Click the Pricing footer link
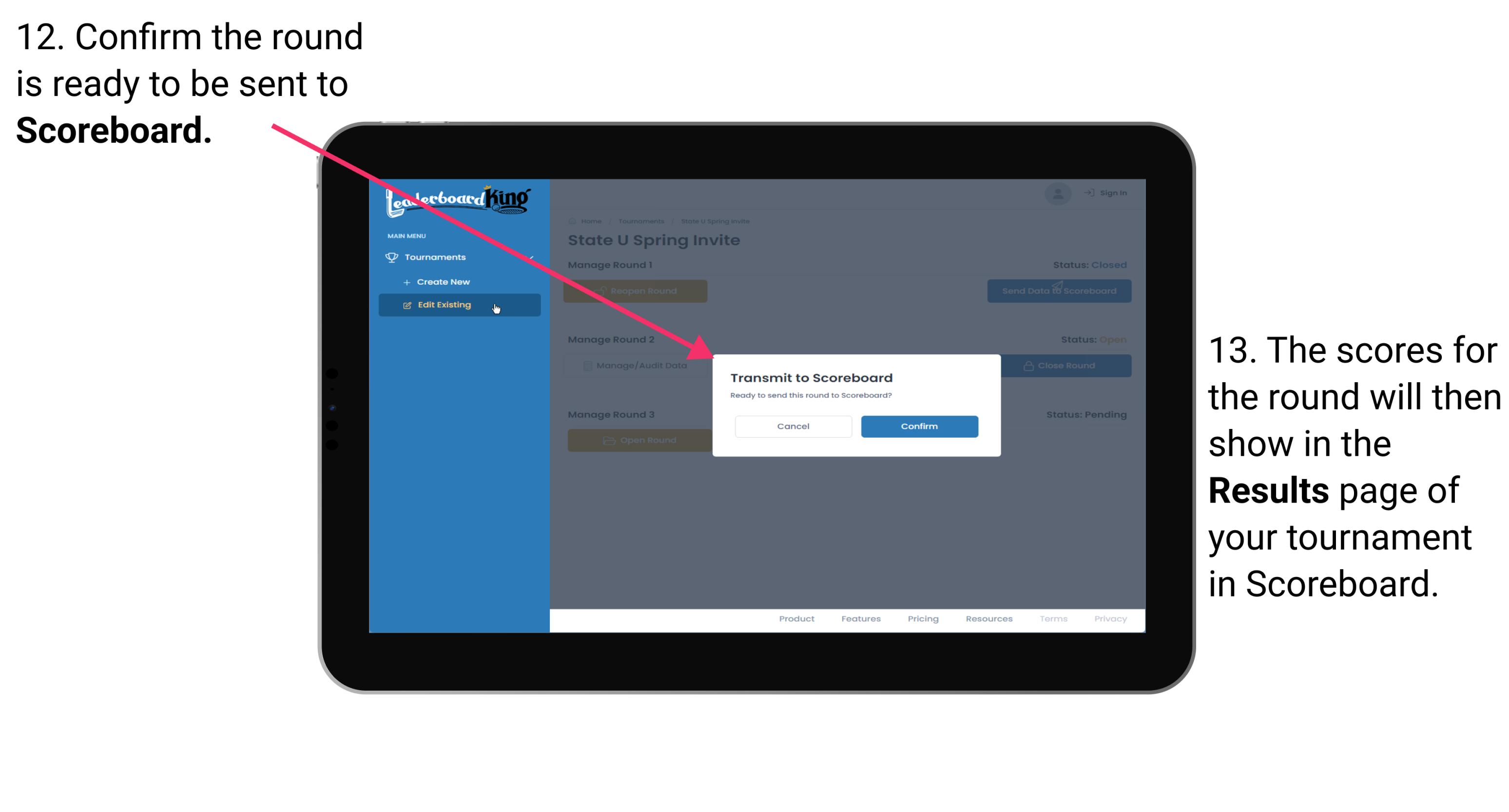This screenshot has width=1509, height=812. [x=922, y=618]
